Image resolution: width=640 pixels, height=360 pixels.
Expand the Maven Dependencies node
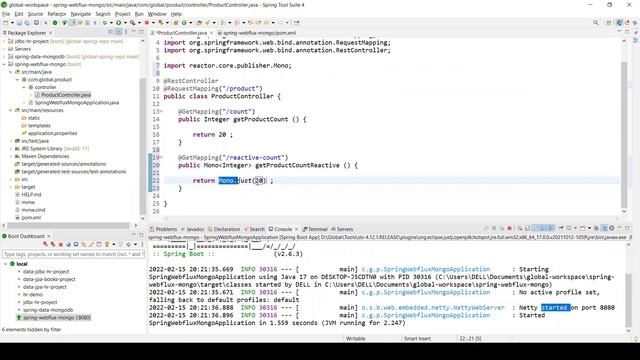(11, 156)
